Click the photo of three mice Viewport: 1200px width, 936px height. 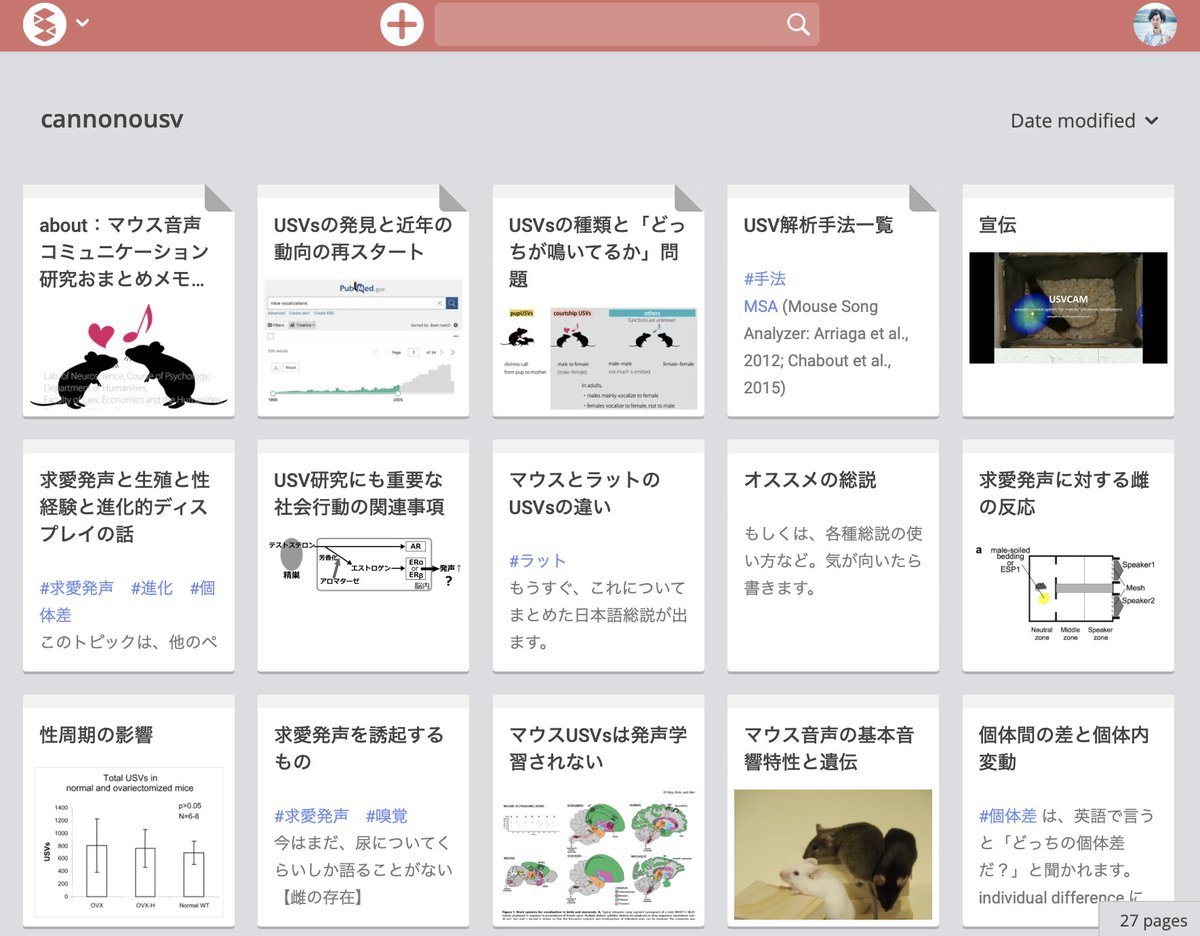[x=833, y=854]
